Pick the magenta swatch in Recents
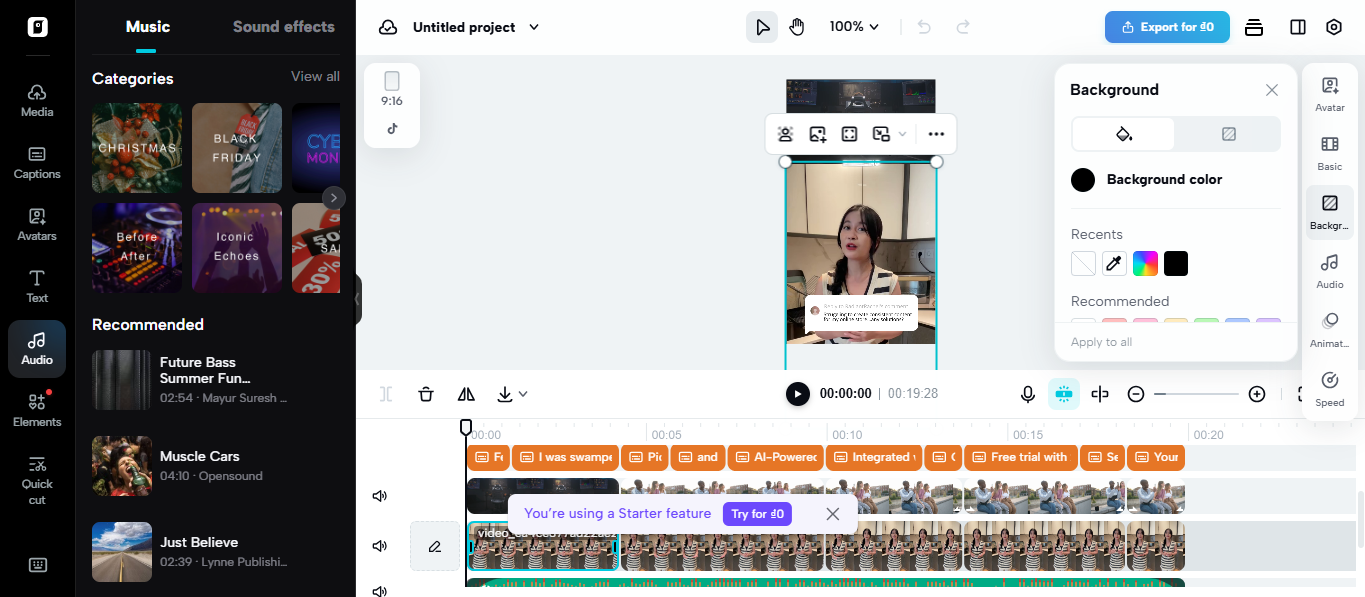 (1145, 263)
